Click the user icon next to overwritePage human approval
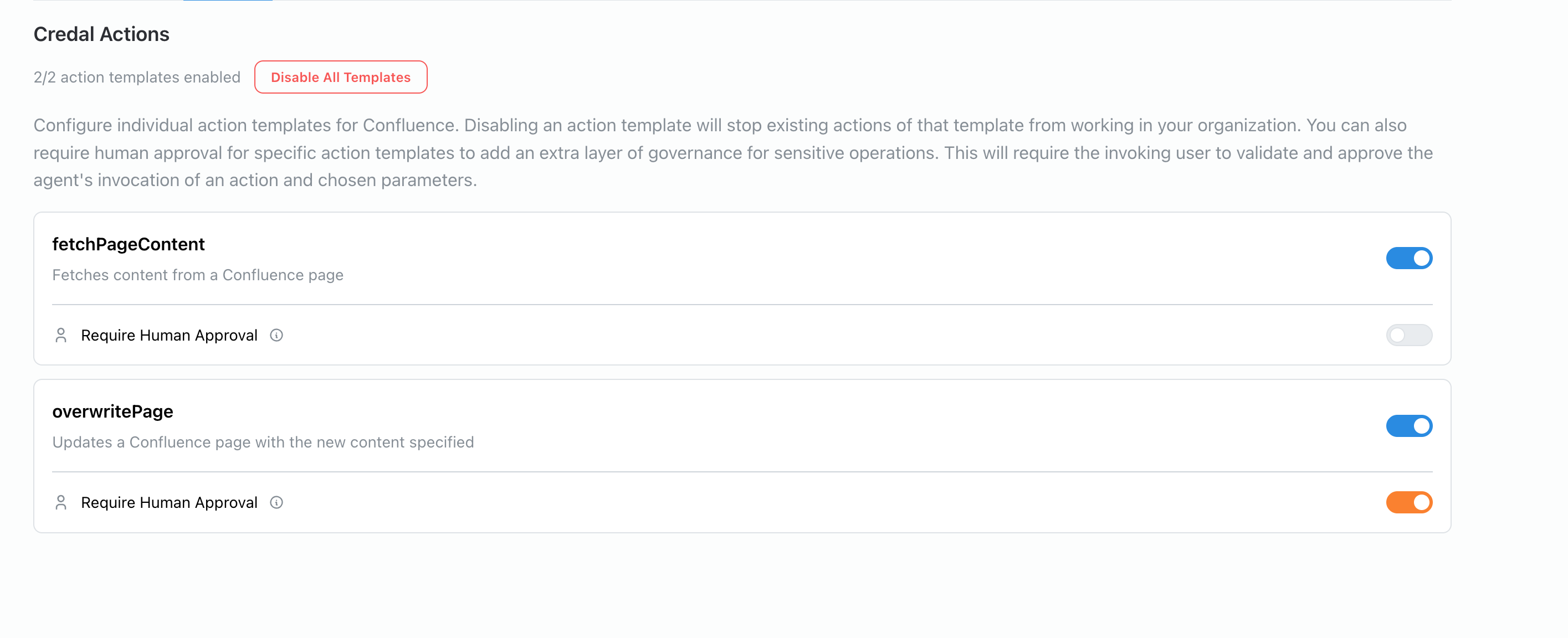This screenshot has width=1568, height=638. coord(60,502)
